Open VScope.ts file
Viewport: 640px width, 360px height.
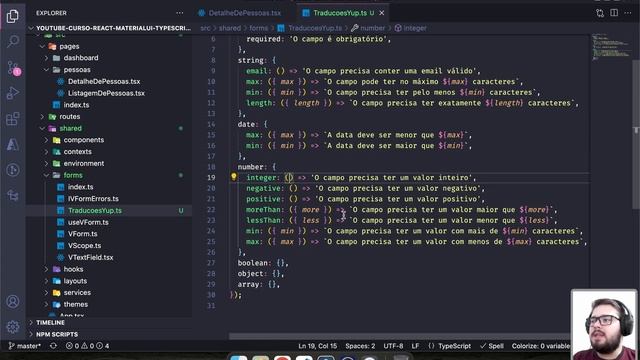point(84,246)
